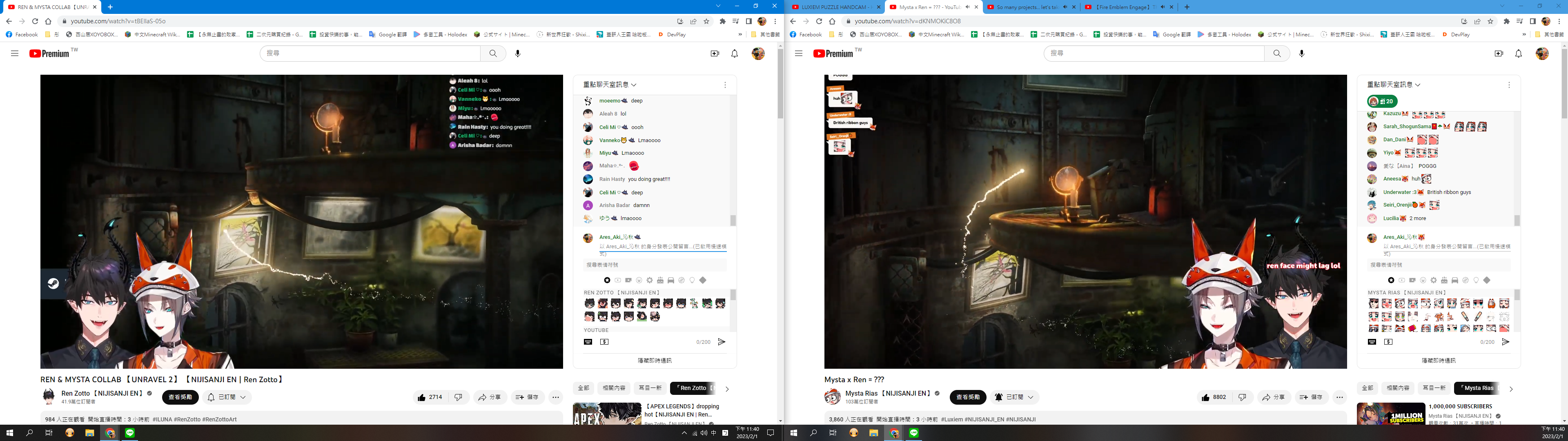Click the emoji picker scrollbar in the Mysta Rias chat
Screen dimensions: 1568x441
1517,295
